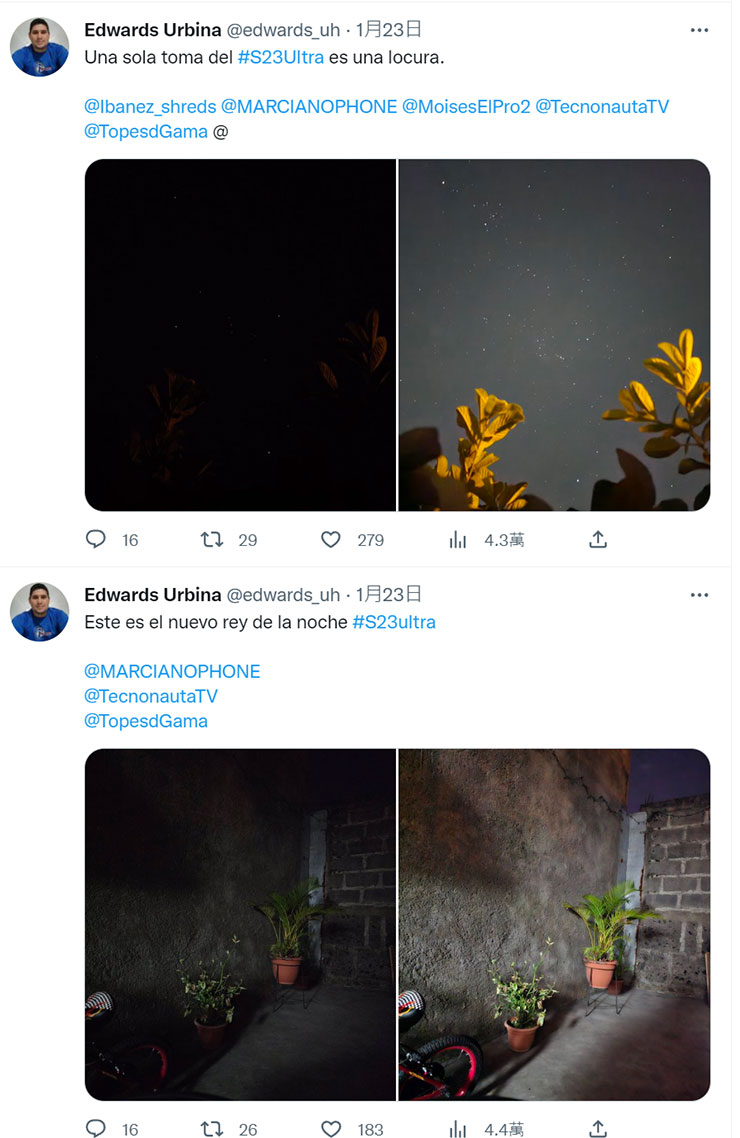Open @MoisesElPro2 mention link
This screenshot has height=1138, width=740.
click(x=466, y=107)
